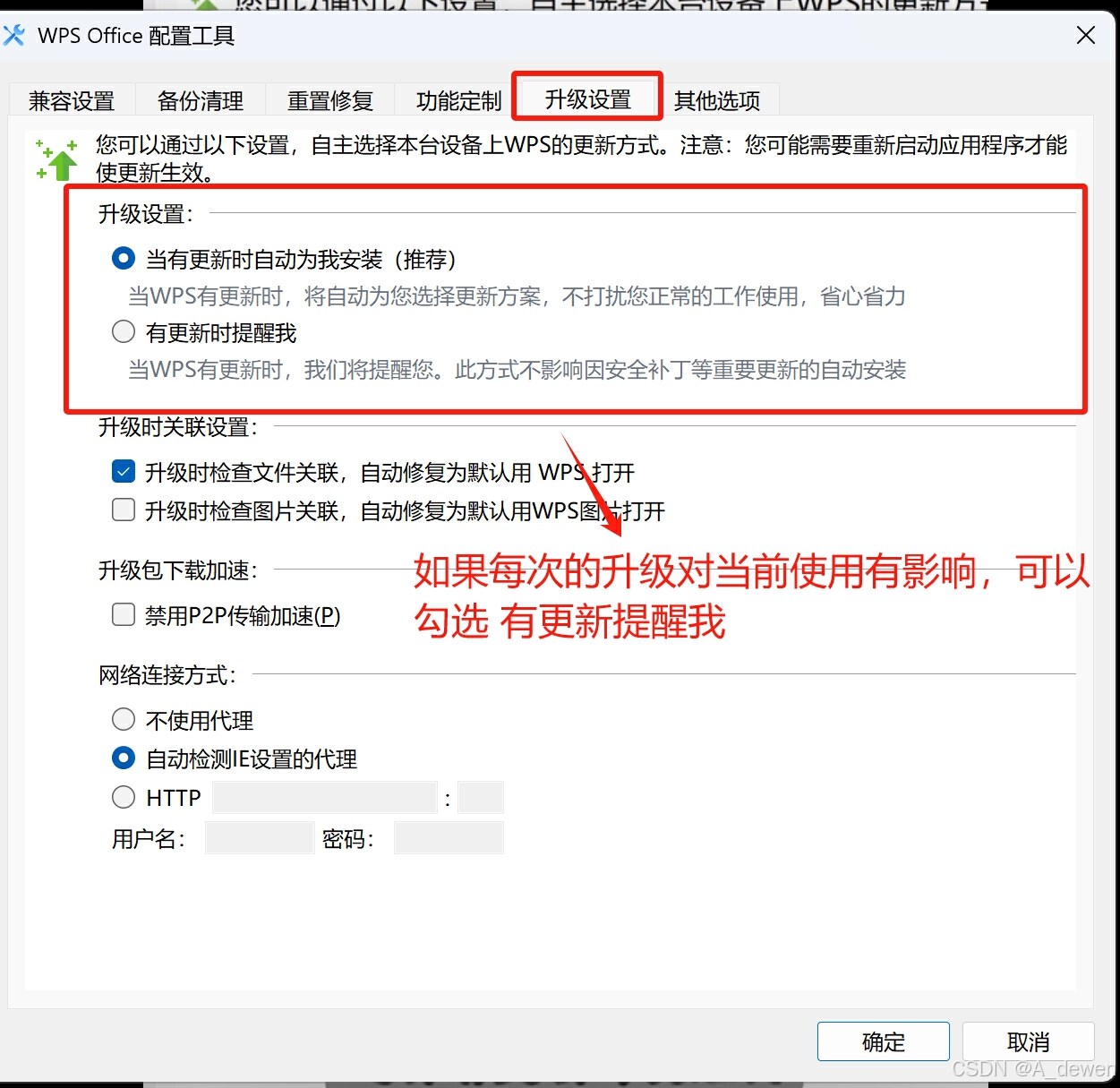Click the WPS Office wrench icon in title bar
Viewport: 1120px width, 1088px height.
13,36
